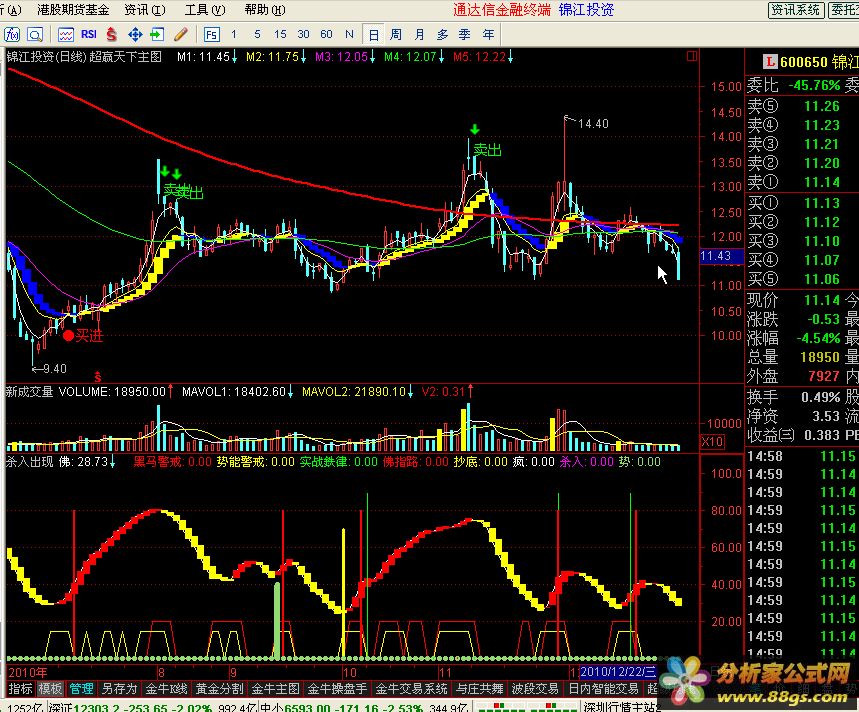Switch to 30-minute period
This screenshot has height=712, width=859.
click(x=303, y=35)
